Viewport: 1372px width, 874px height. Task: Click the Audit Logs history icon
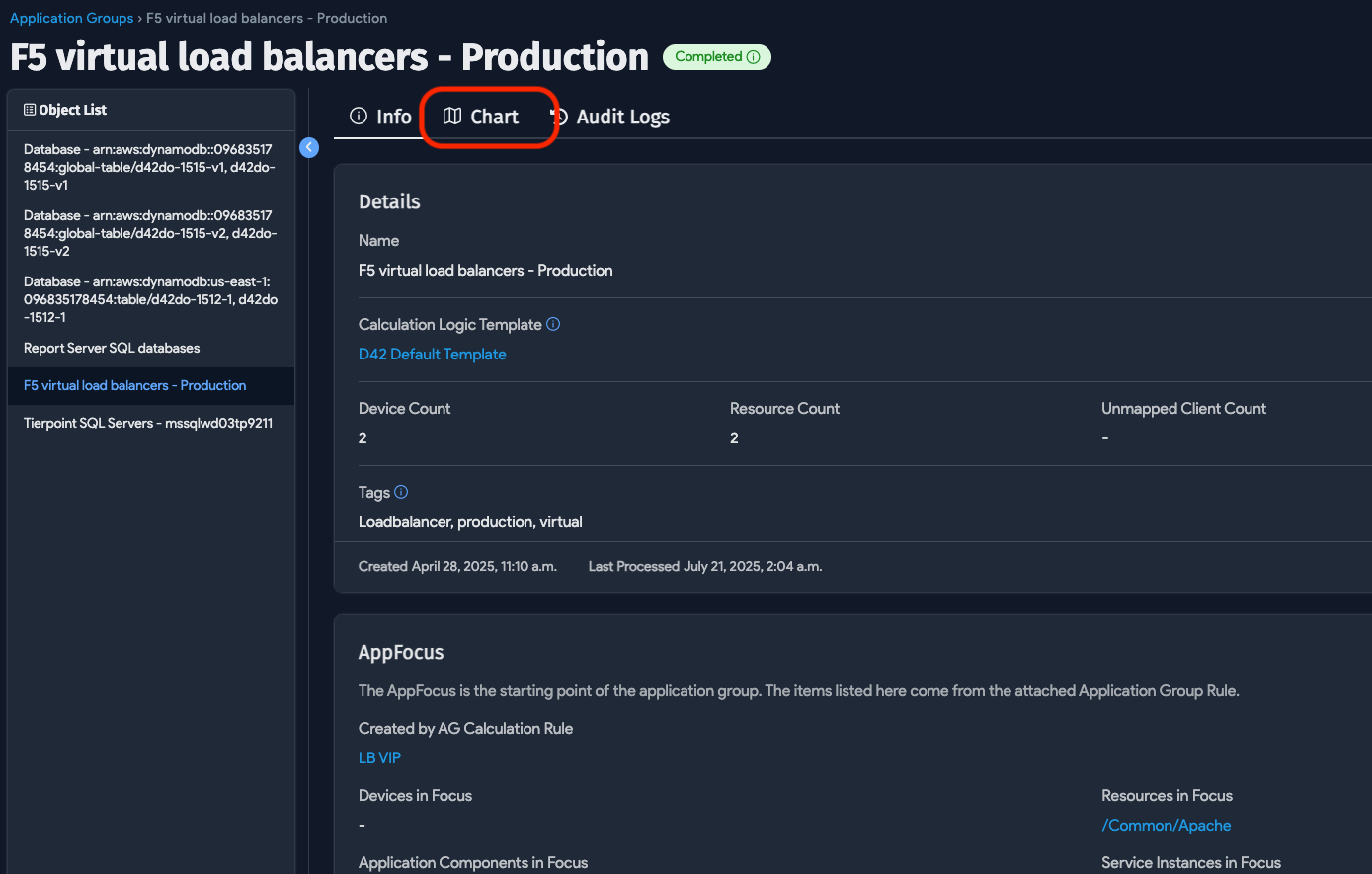559,117
